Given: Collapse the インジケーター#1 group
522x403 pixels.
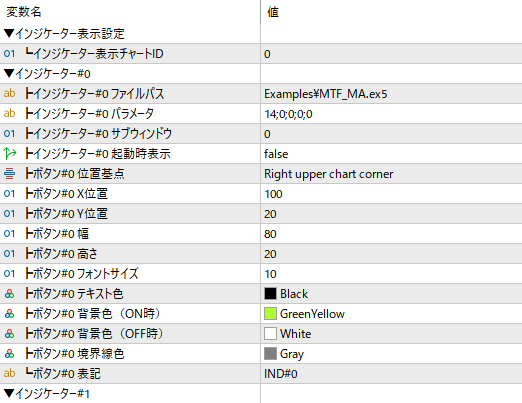Looking at the screenshot, I should pos(9,394).
